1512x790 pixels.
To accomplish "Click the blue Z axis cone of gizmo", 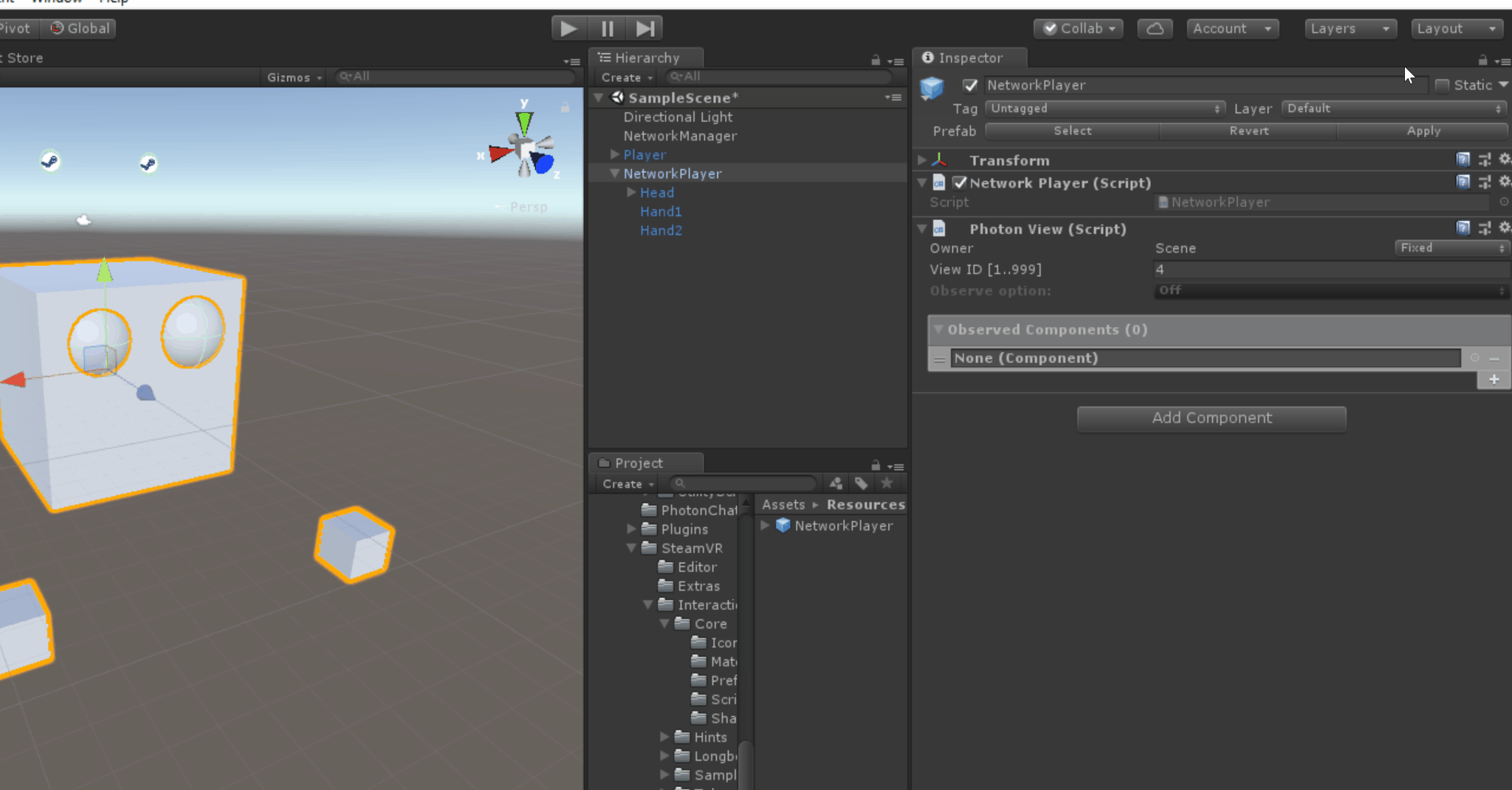I will (x=544, y=163).
